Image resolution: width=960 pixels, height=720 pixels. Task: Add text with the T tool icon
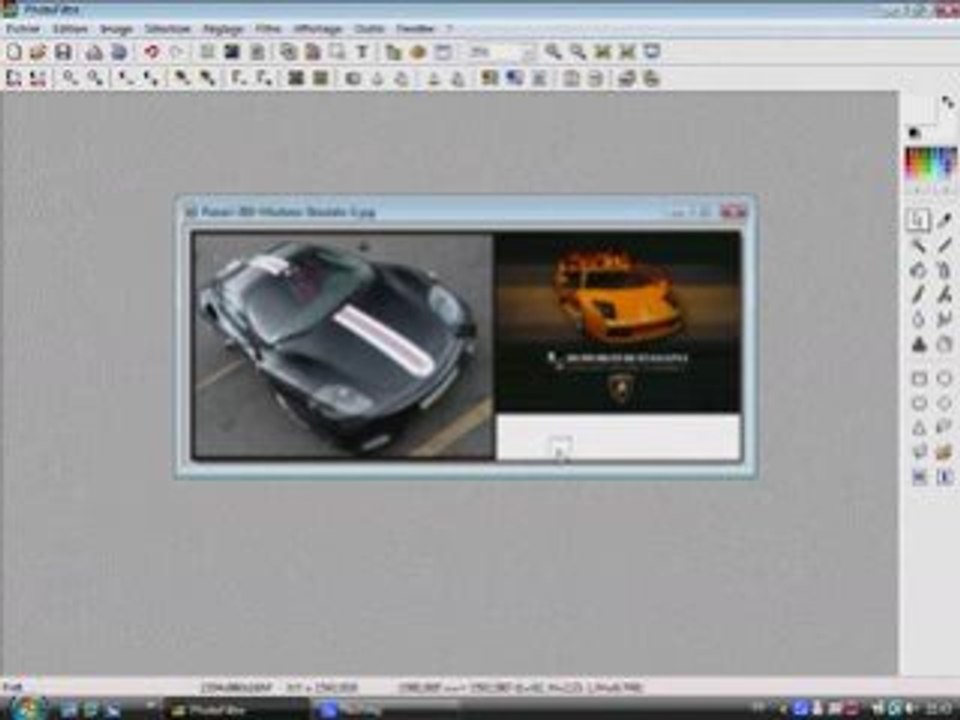(x=362, y=52)
